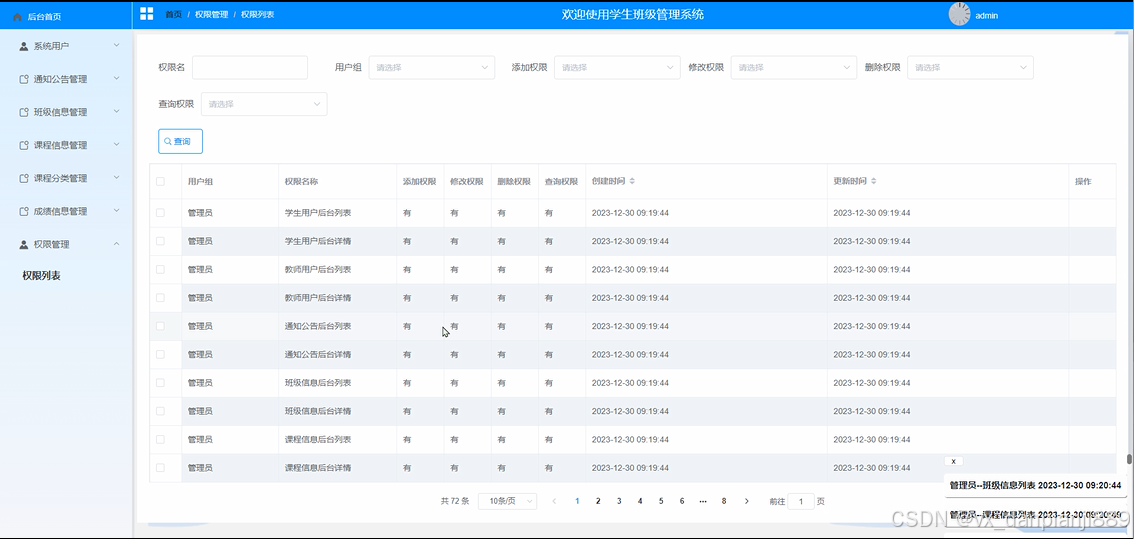This screenshot has height=539, width=1134.
Task: Click the admin username text
Action: click(986, 15)
